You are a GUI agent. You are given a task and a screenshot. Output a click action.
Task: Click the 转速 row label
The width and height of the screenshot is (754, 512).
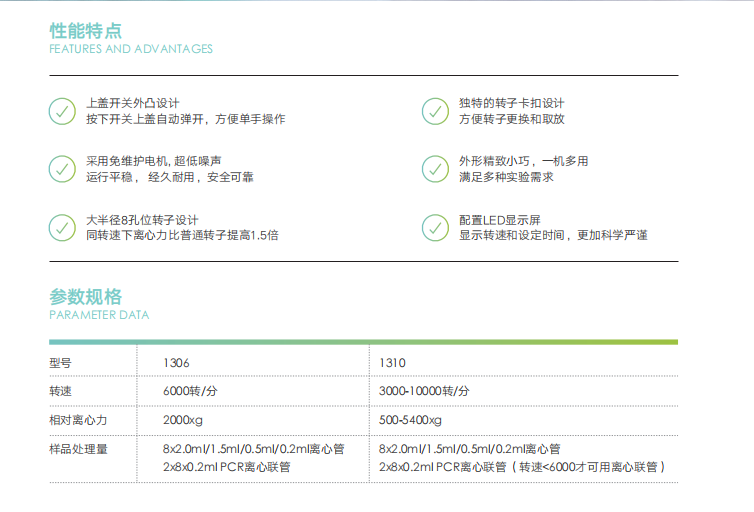[x=60, y=391]
